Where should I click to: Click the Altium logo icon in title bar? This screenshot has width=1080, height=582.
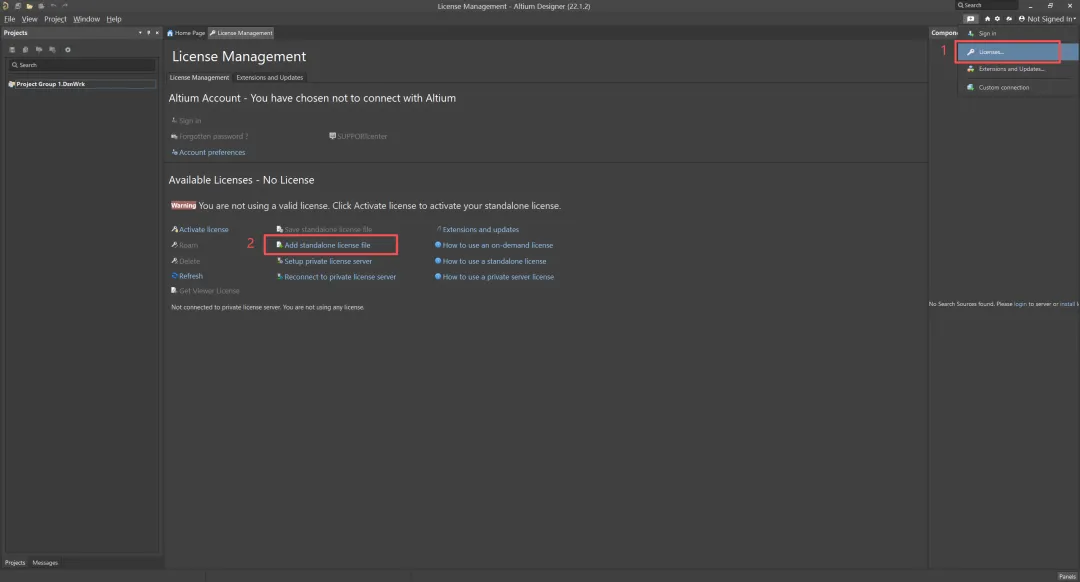click(x=6, y=6)
